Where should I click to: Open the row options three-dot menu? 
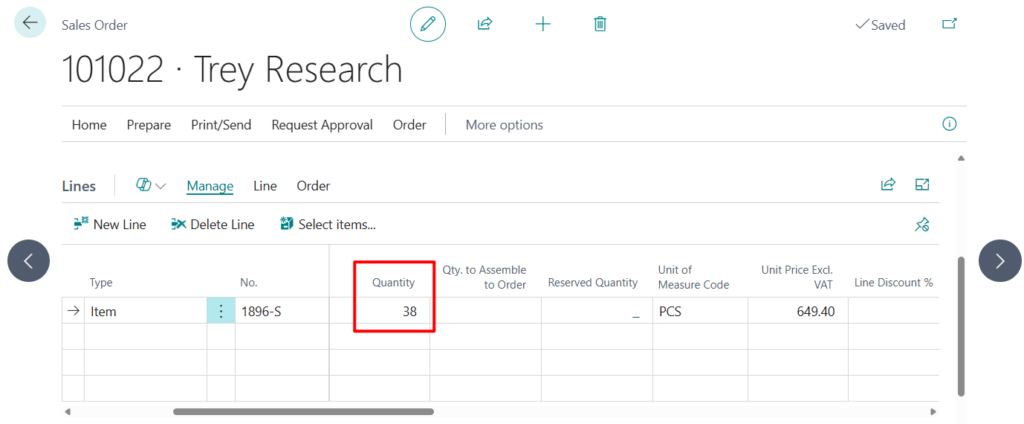click(220, 311)
